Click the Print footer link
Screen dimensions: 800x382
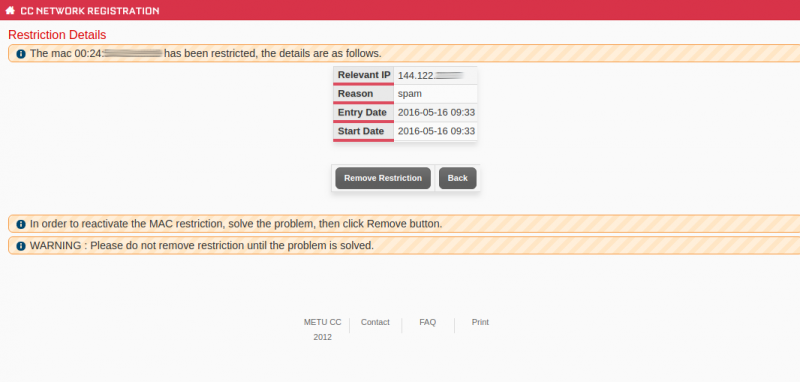[x=480, y=322]
